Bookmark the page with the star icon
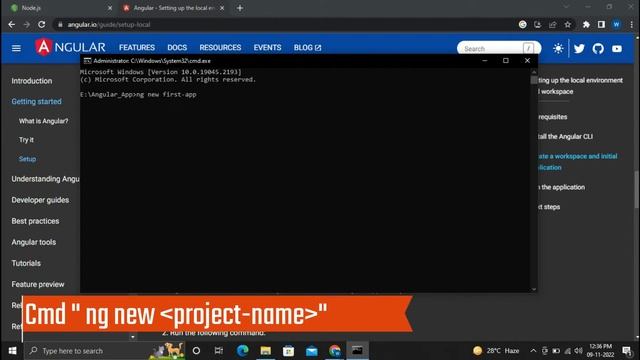640x360 pixels. point(567,24)
